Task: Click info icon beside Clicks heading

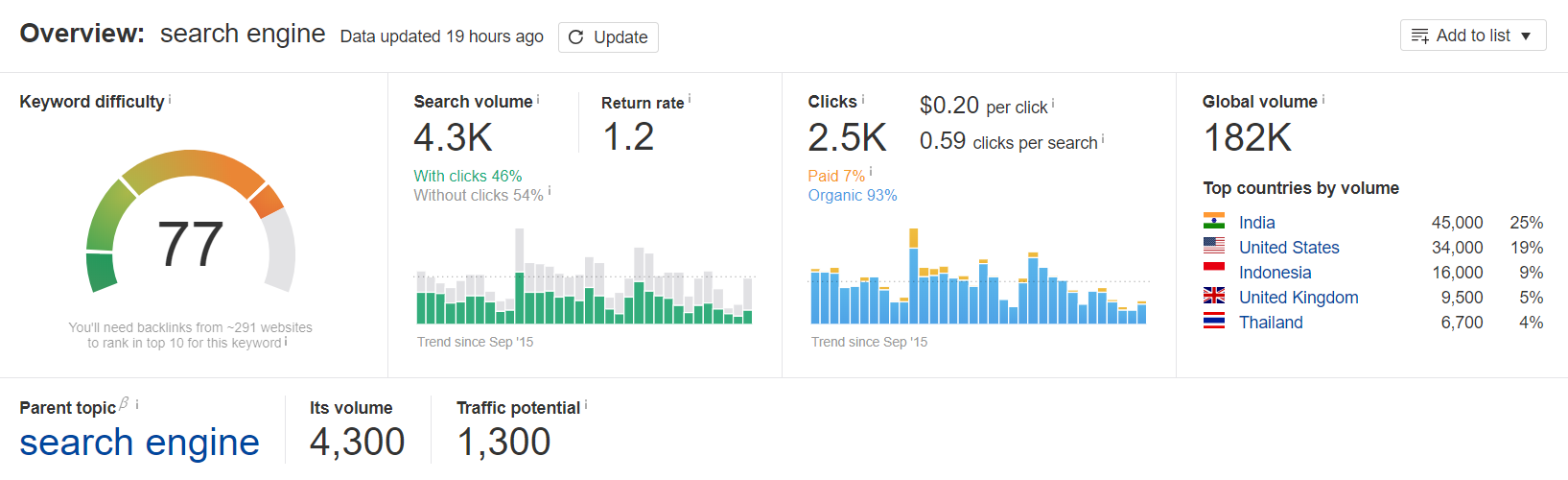Action: click(863, 98)
